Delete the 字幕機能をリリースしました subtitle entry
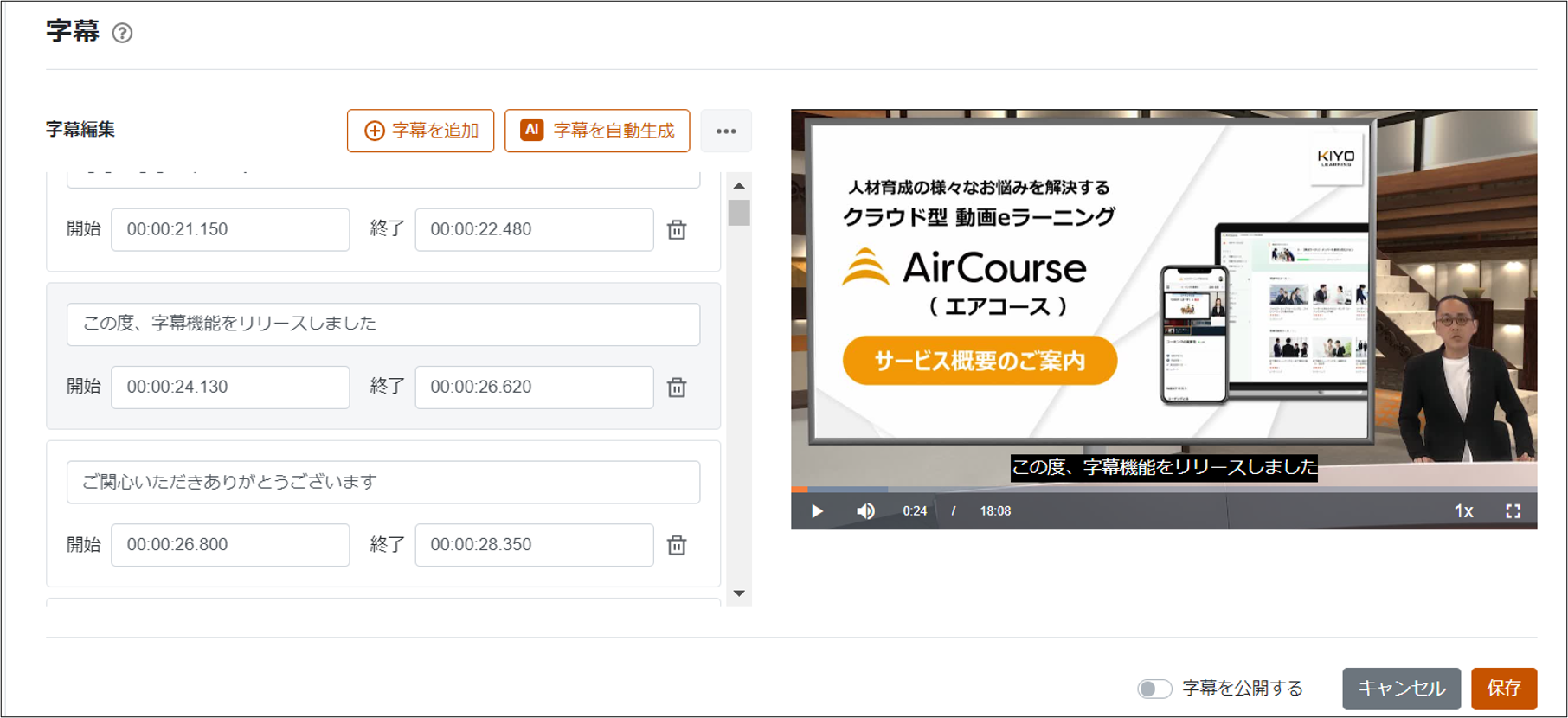 tap(677, 388)
